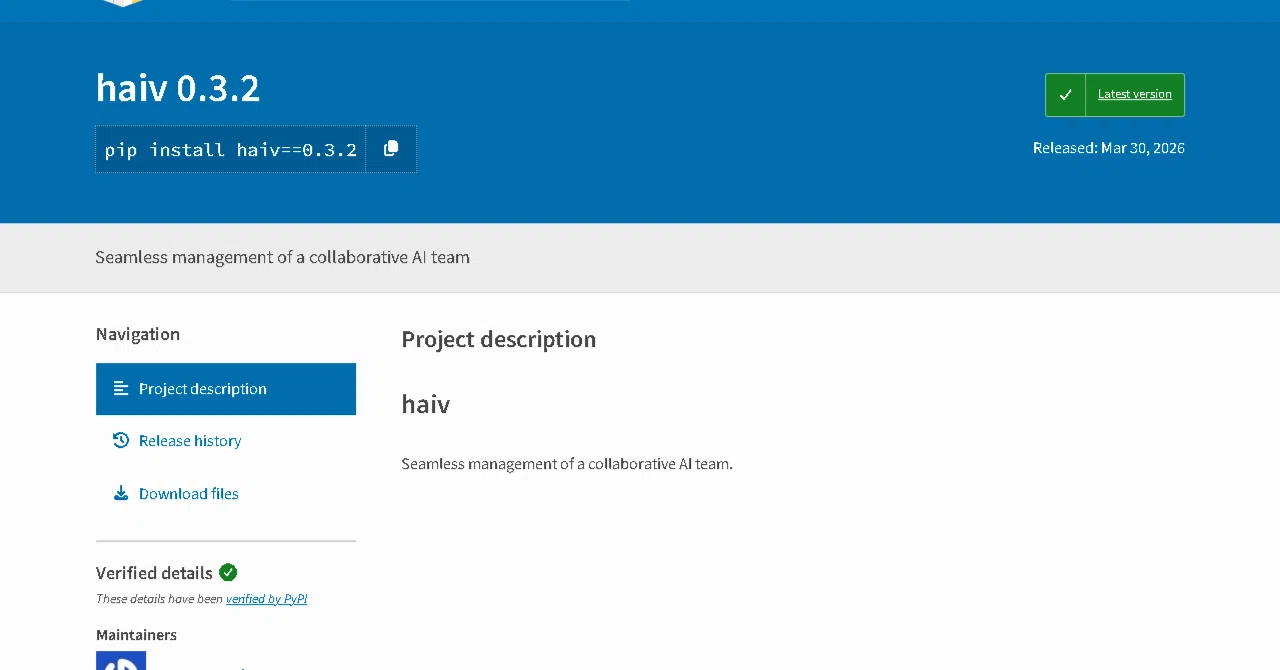Click the green verified checkmark icon
This screenshot has width=1280, height=670.
coord(228,573)
